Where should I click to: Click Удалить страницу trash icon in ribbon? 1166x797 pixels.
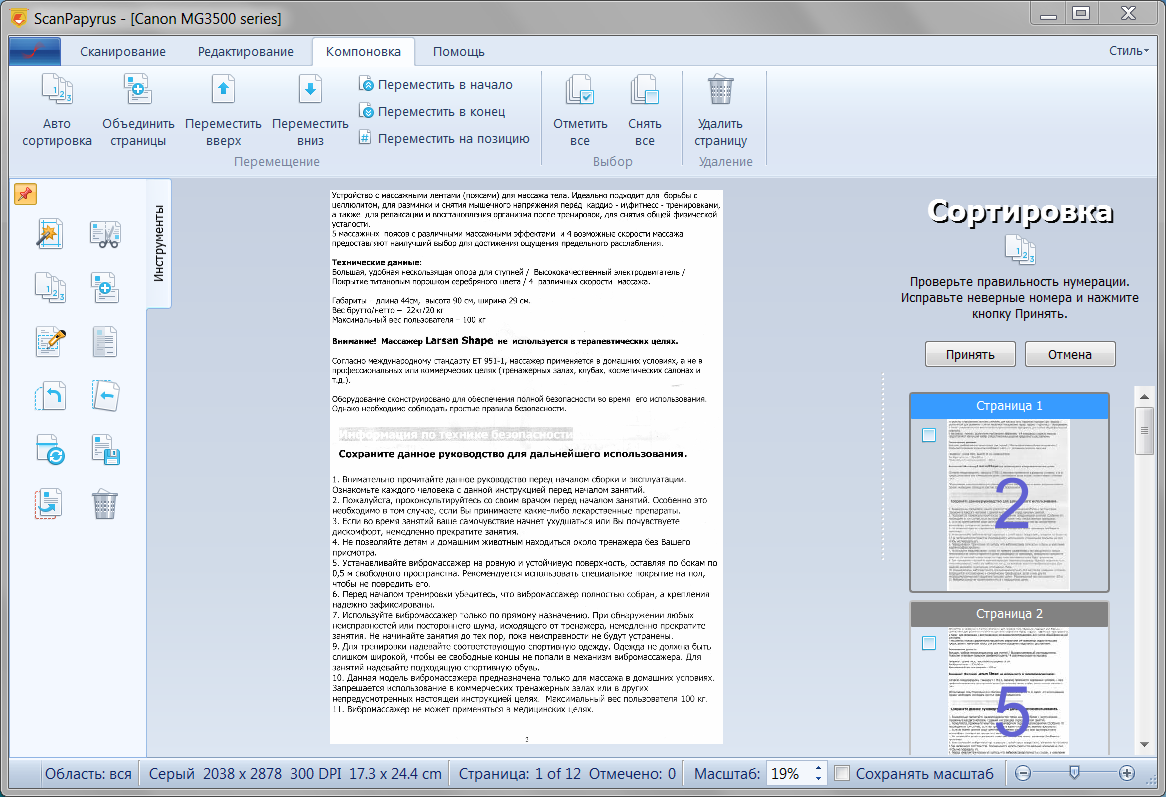tap(721, 92)
